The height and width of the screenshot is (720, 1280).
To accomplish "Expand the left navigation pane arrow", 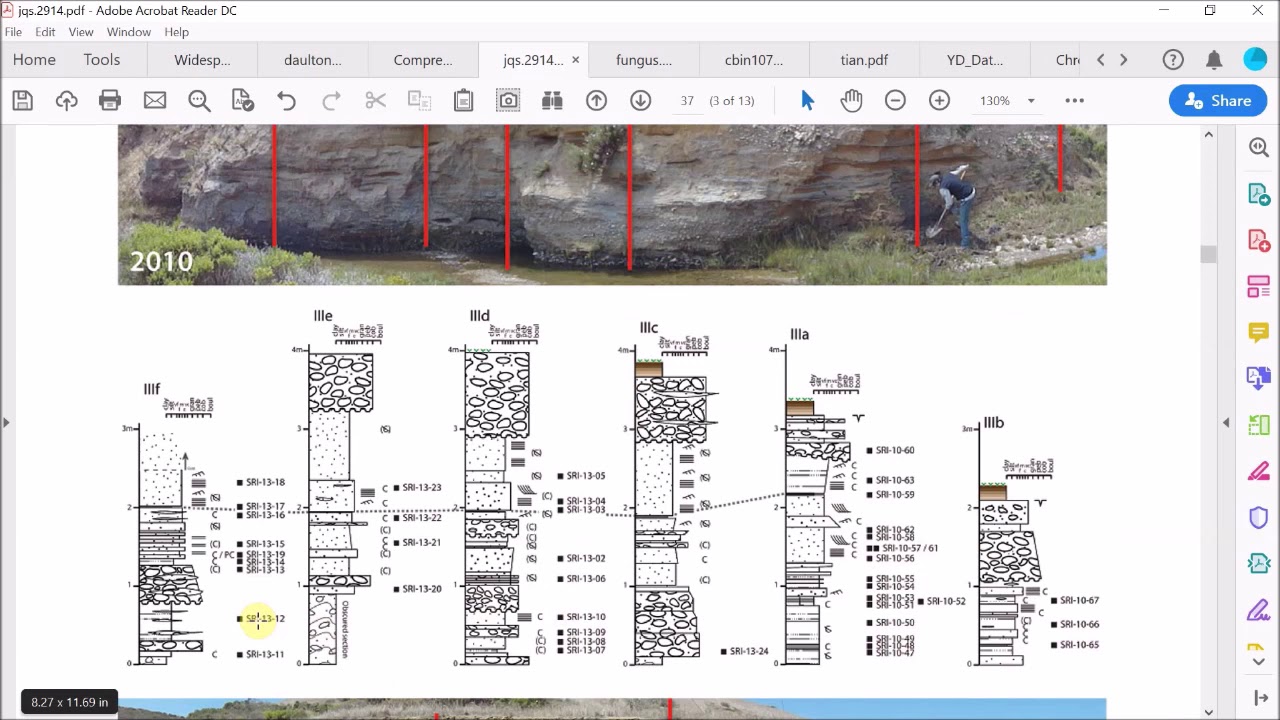I will click(6, 423).
